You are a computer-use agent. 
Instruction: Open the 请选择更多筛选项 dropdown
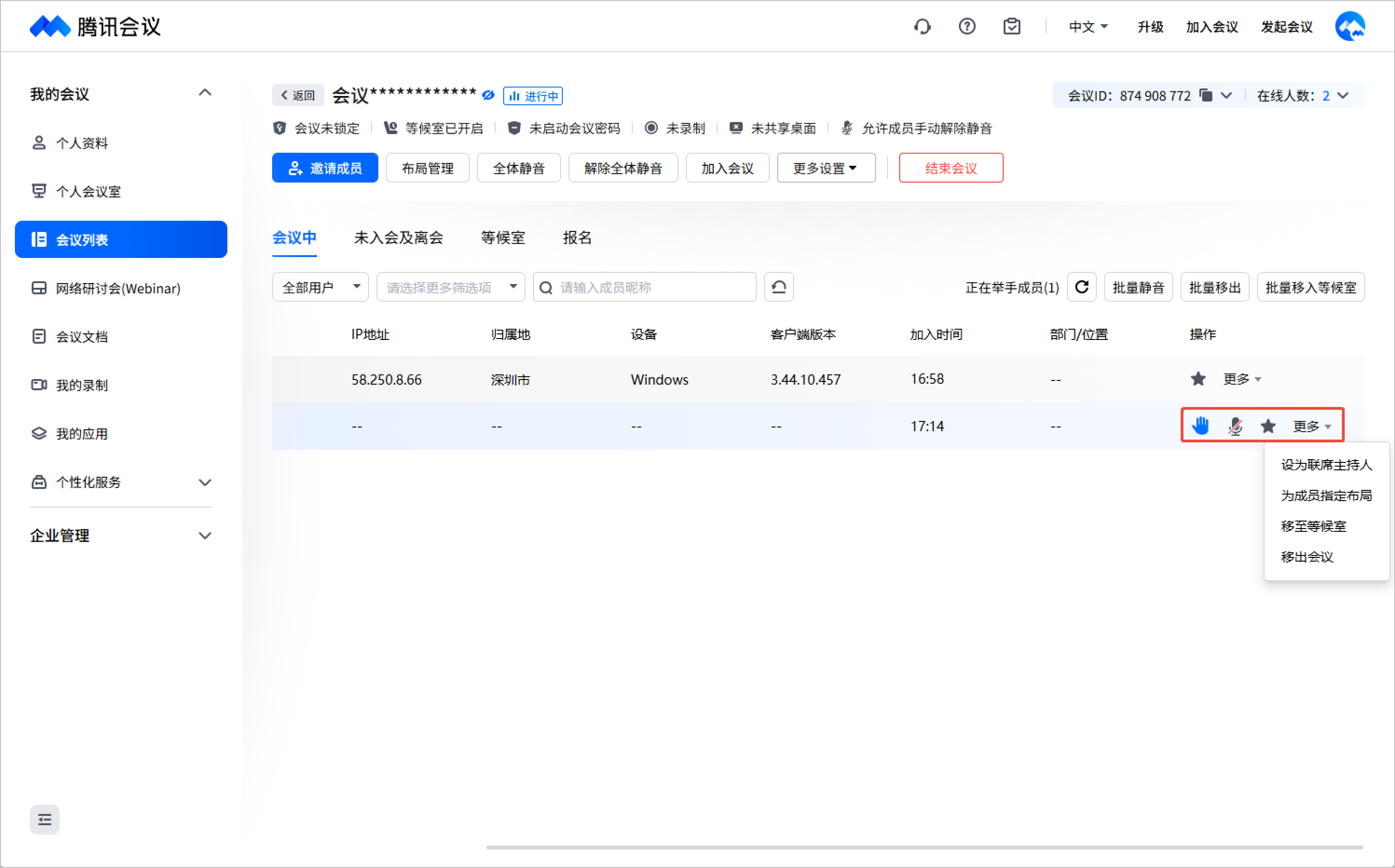tap(450, 287)
